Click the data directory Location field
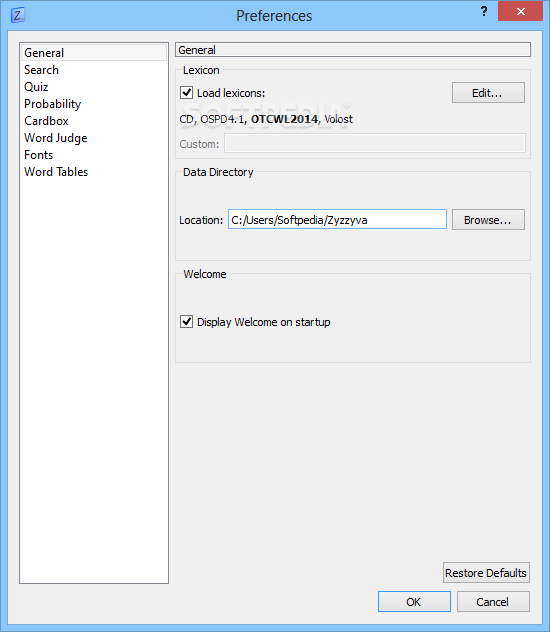The height and width of the screenshot is (632, 550). coord(337,219)
